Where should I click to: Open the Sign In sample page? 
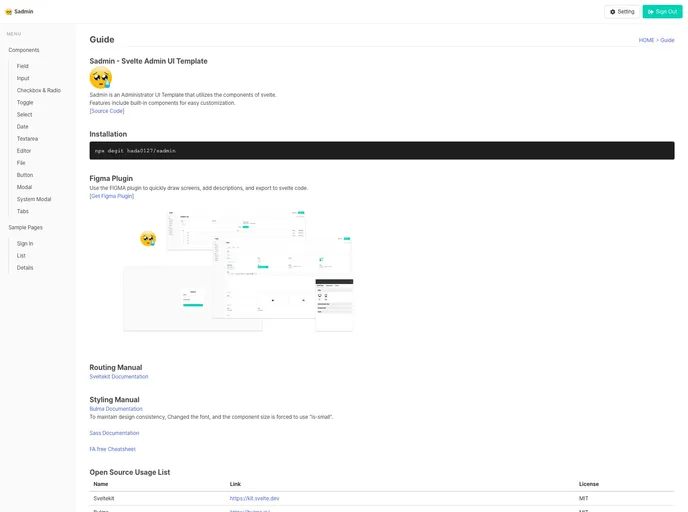[x=25, y=243]
